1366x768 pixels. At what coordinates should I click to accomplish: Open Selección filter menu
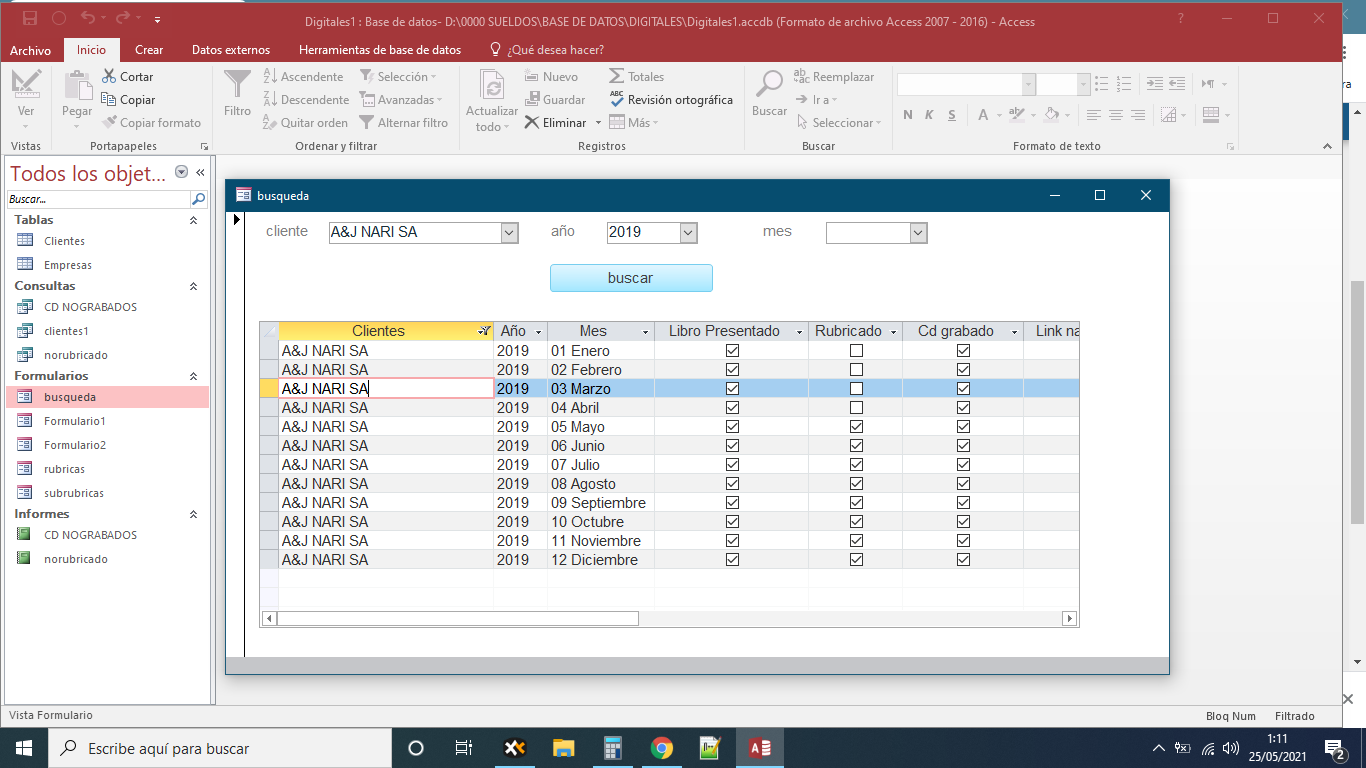(398, 77)
